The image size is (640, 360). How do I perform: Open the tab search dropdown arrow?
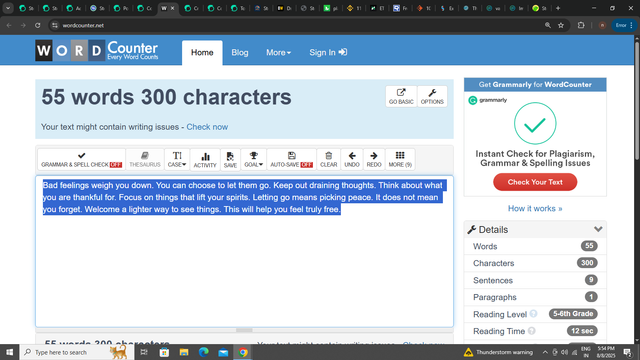click(x=8, y=8)
